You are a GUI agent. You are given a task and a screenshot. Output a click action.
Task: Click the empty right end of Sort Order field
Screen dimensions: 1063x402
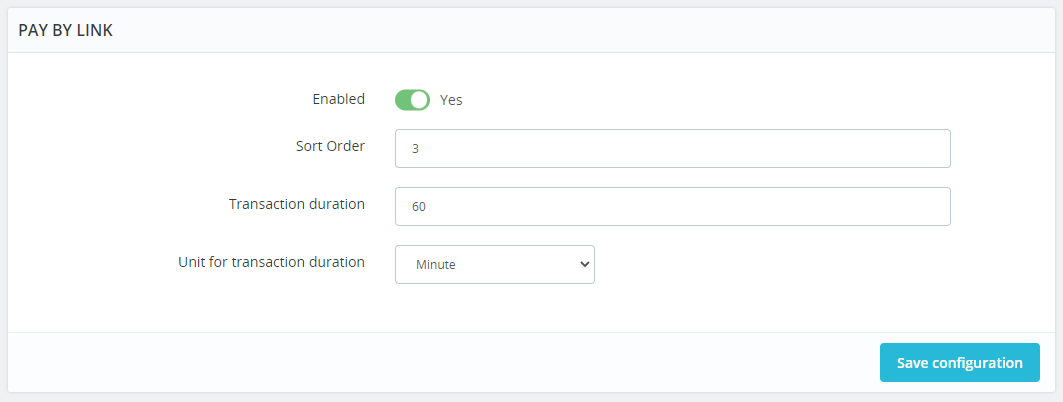(900, 148)
